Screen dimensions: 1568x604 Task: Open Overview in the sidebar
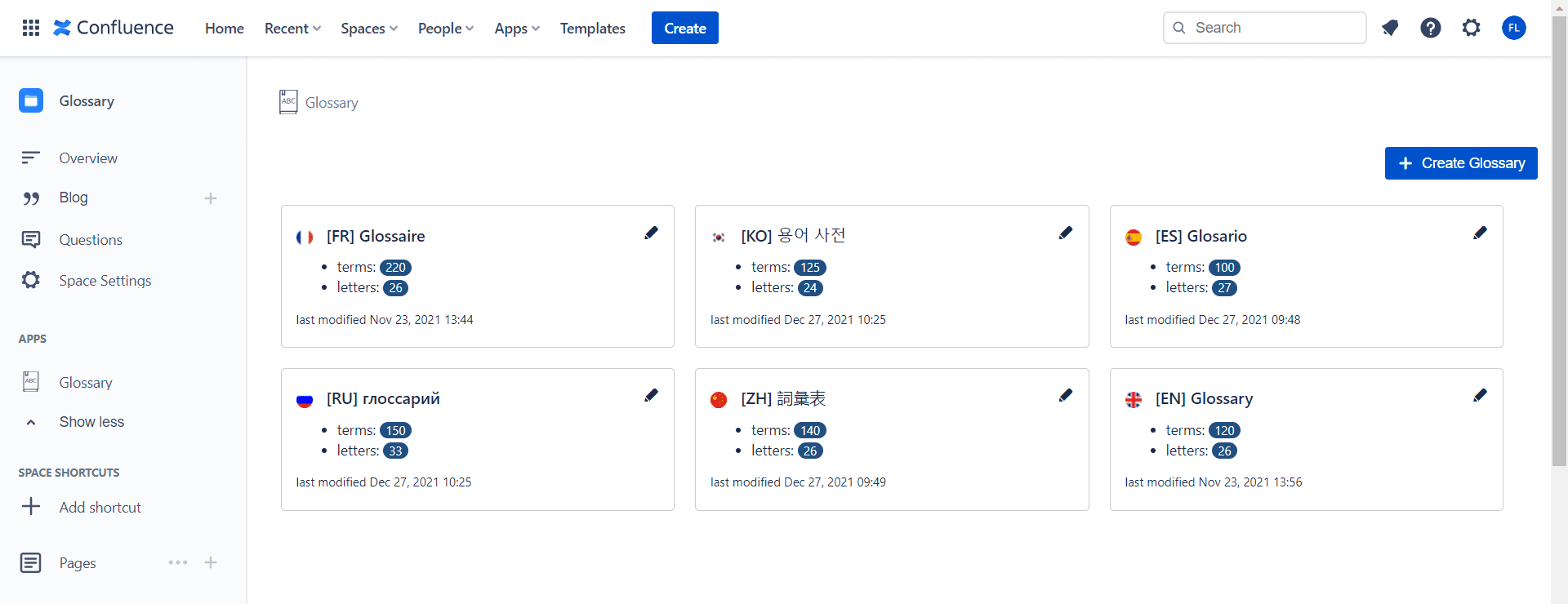[x=88, y=158]
